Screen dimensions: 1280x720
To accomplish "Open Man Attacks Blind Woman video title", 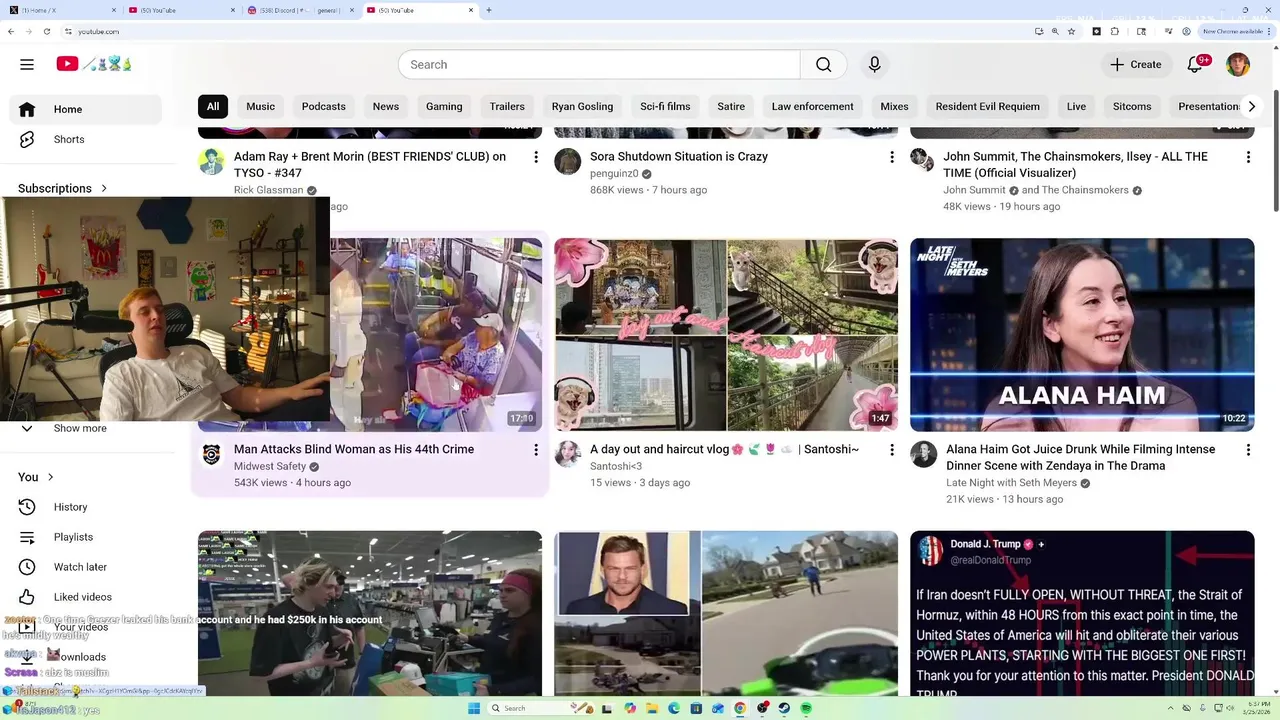I will pyautogui.click(x=354, y=449).
